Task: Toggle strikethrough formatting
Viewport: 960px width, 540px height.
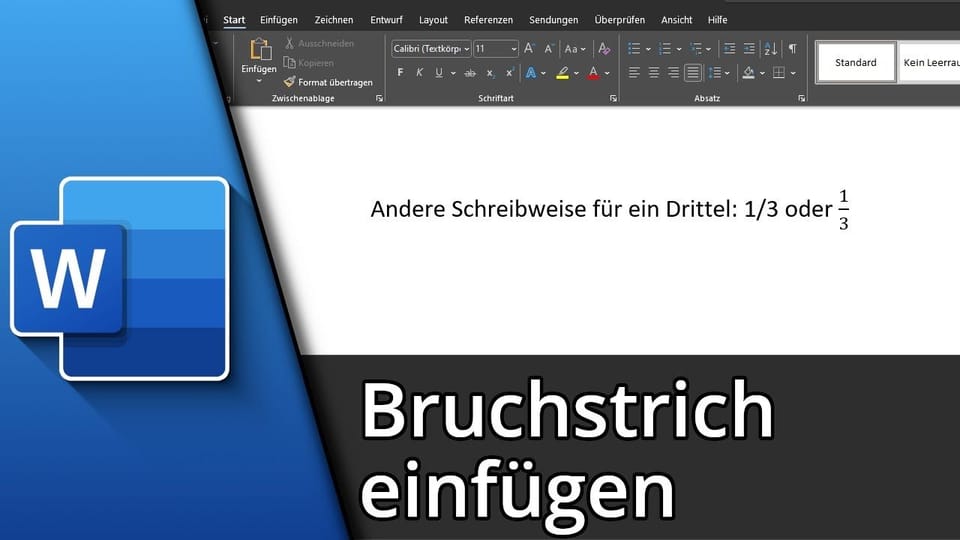Action: (x=470, y=73)
